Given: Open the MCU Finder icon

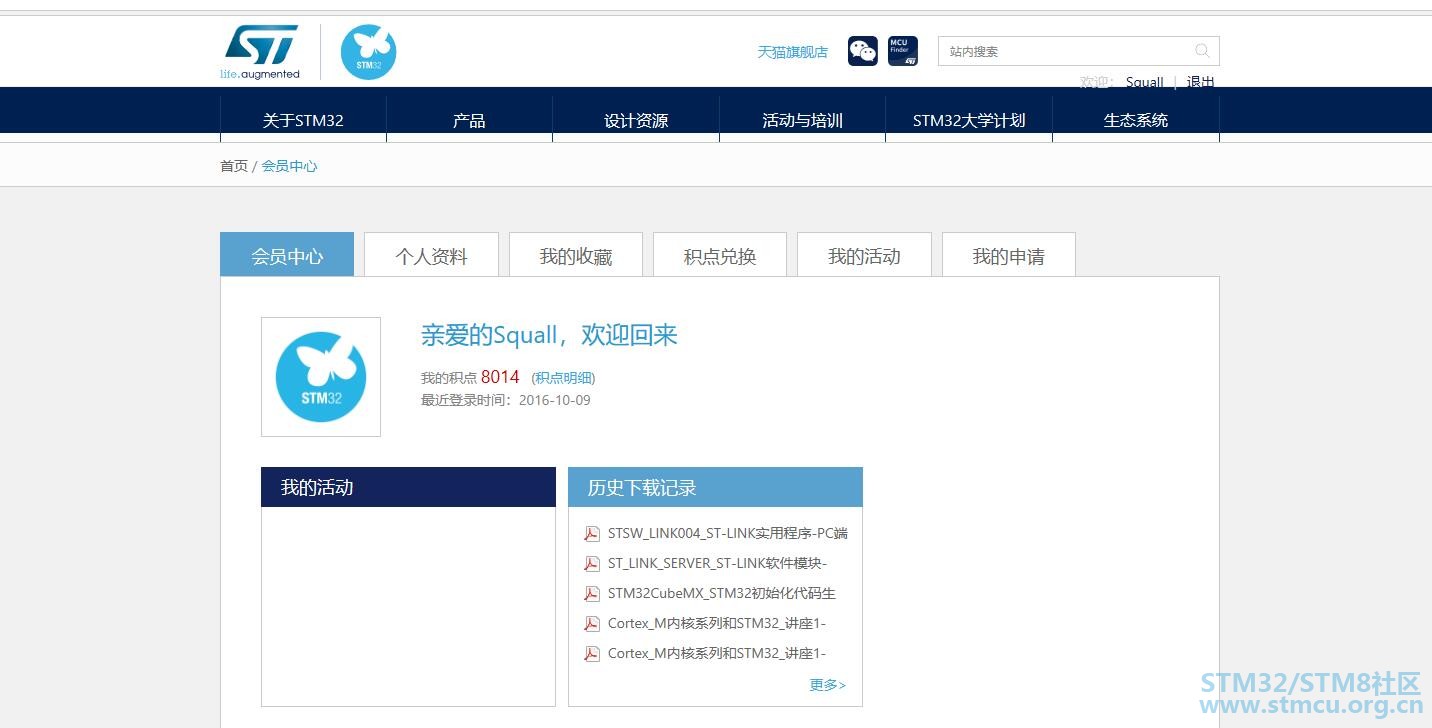Looking at the screenshot, I should (x=903, y=51).
